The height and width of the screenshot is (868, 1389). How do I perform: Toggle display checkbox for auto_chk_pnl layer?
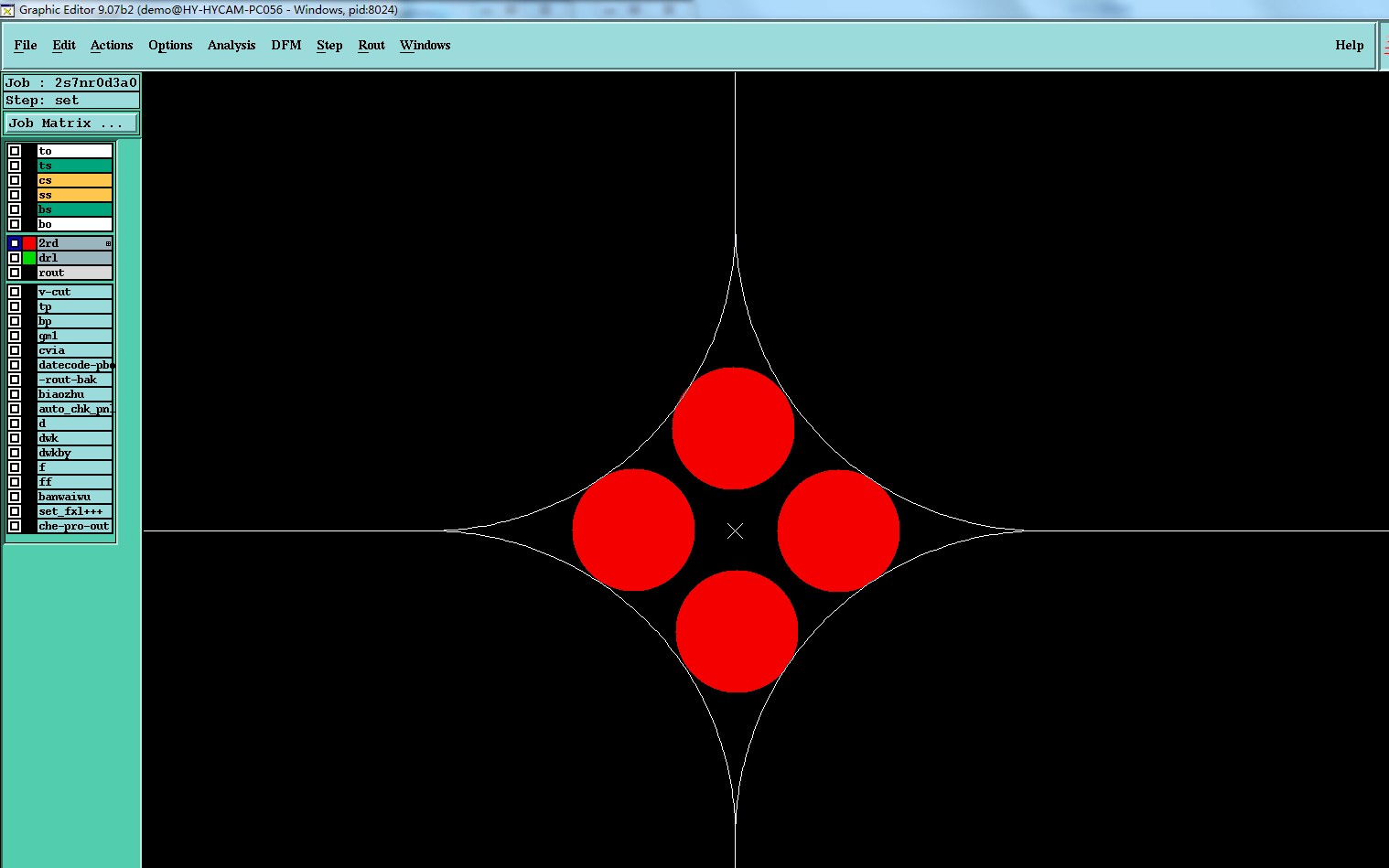(x=15, y=409)
